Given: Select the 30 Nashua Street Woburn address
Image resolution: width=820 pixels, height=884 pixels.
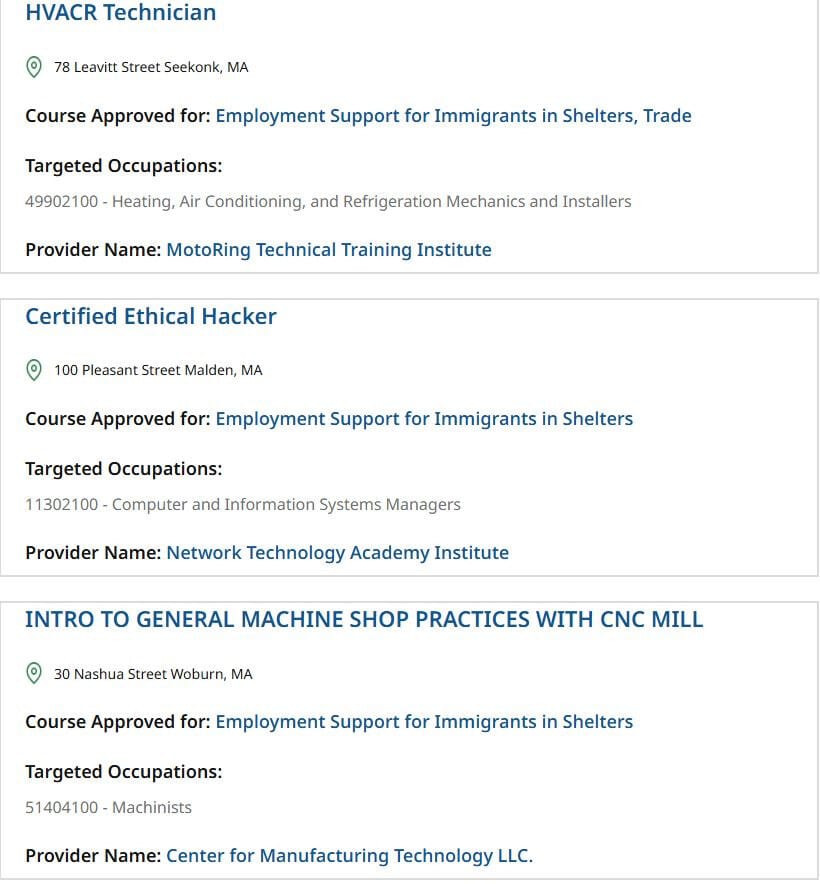Looking at the screenshot, I should 153,674.
